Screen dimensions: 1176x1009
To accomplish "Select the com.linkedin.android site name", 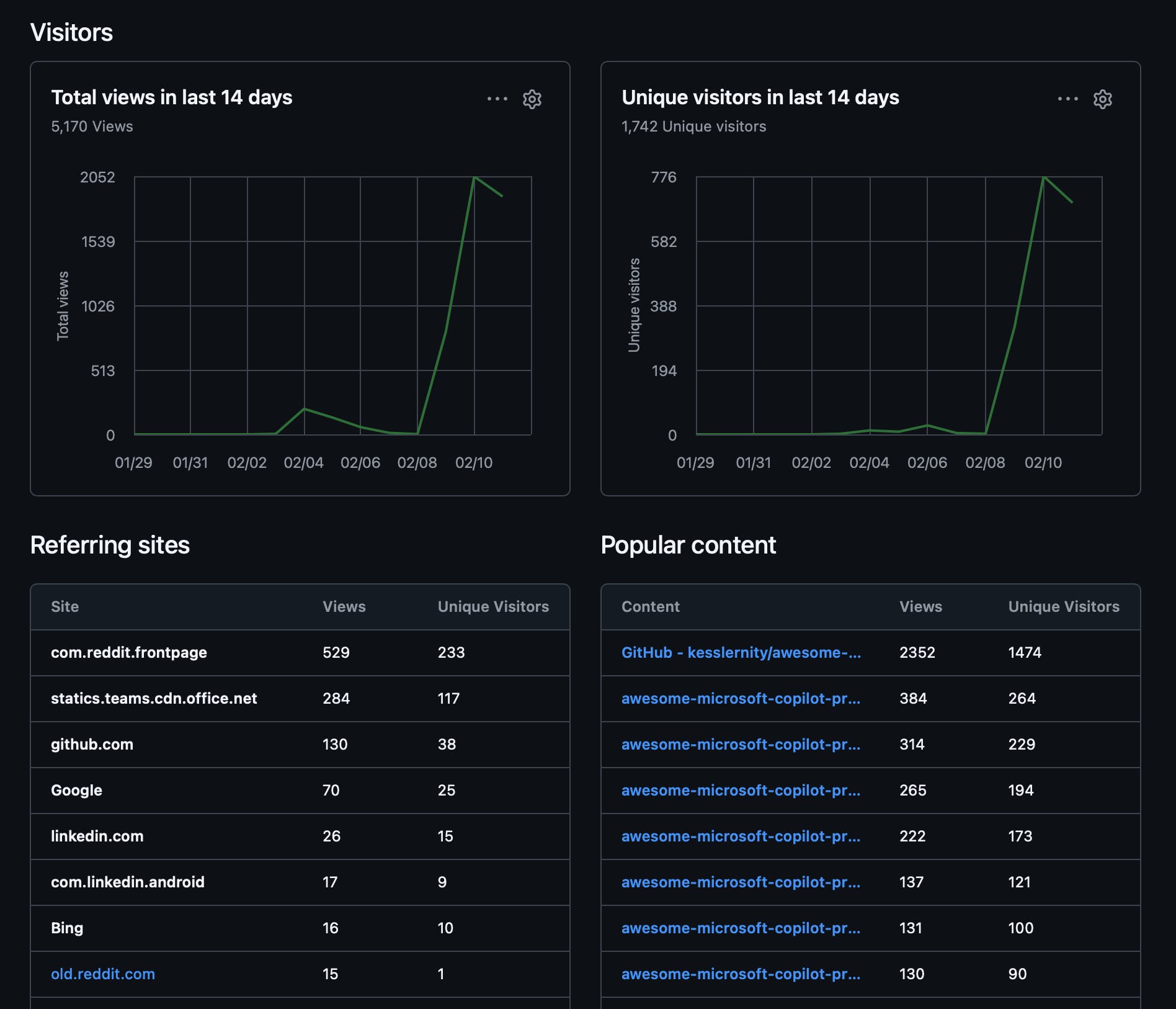I will click(128, 882).
